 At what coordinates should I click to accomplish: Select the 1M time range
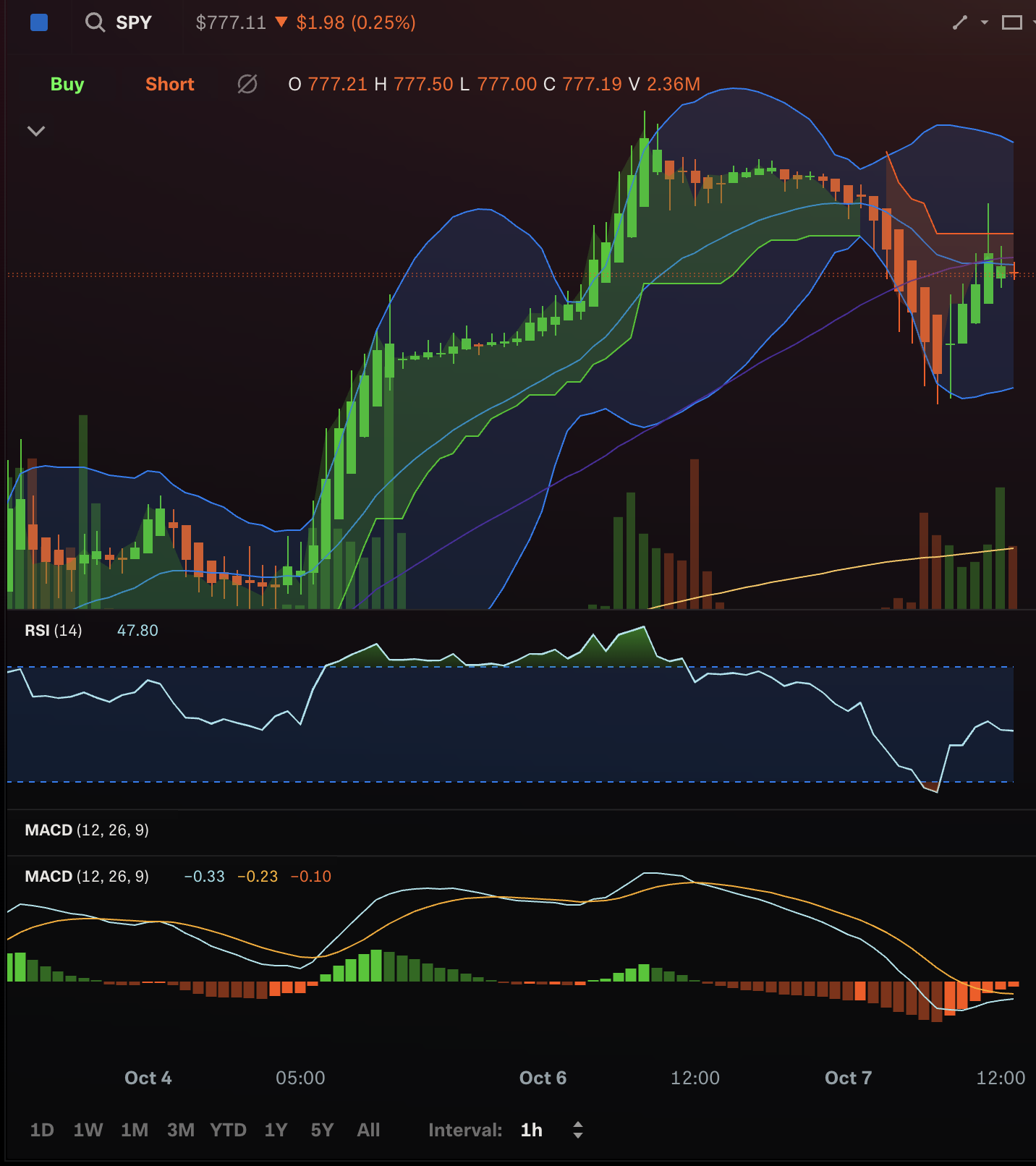coord(135,1130)
